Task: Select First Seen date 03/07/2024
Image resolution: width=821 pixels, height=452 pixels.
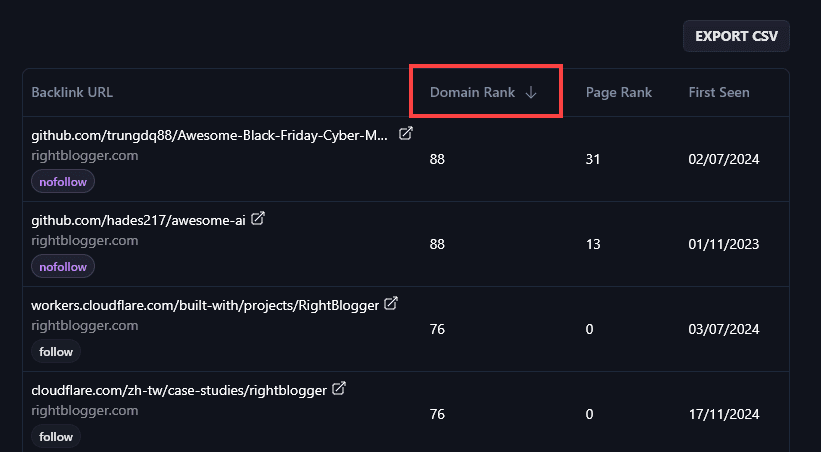Action: click(724, 329)
